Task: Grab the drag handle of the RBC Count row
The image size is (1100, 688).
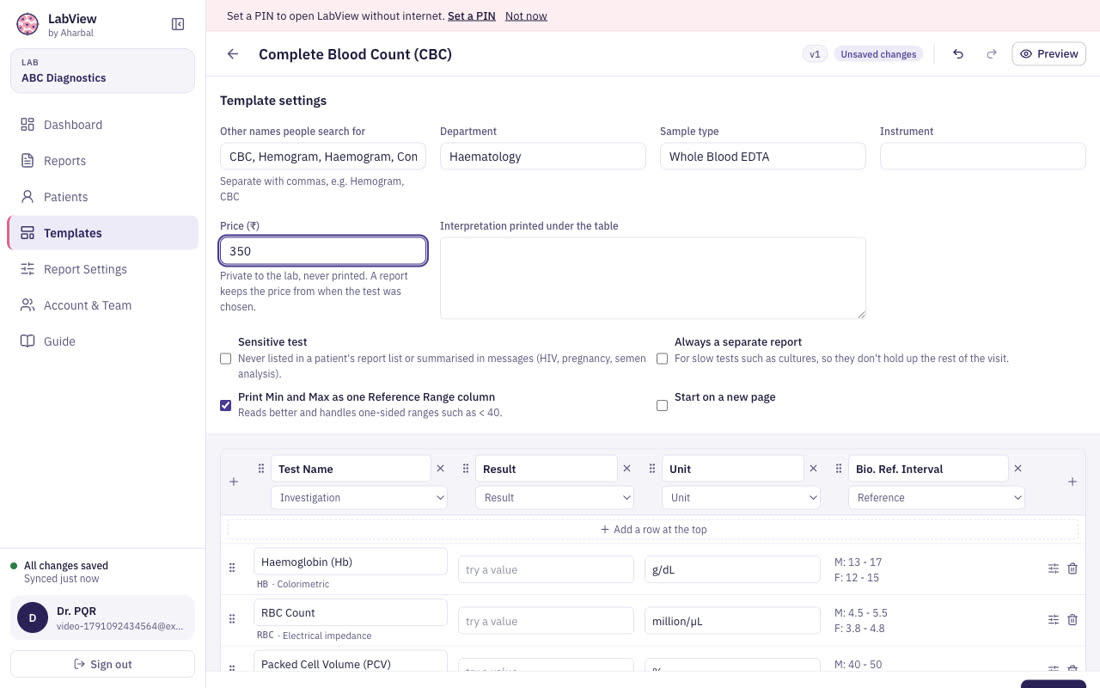Action: [232, 619]
